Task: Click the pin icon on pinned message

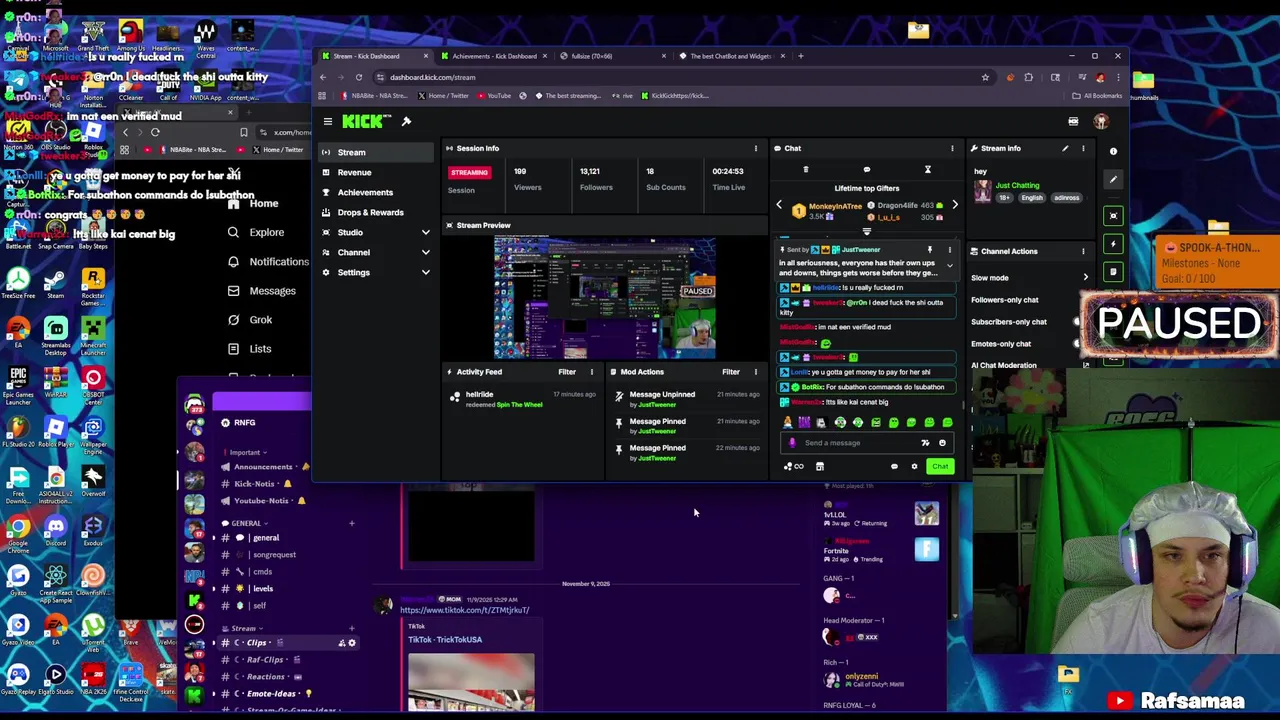Action: point(929,249)
